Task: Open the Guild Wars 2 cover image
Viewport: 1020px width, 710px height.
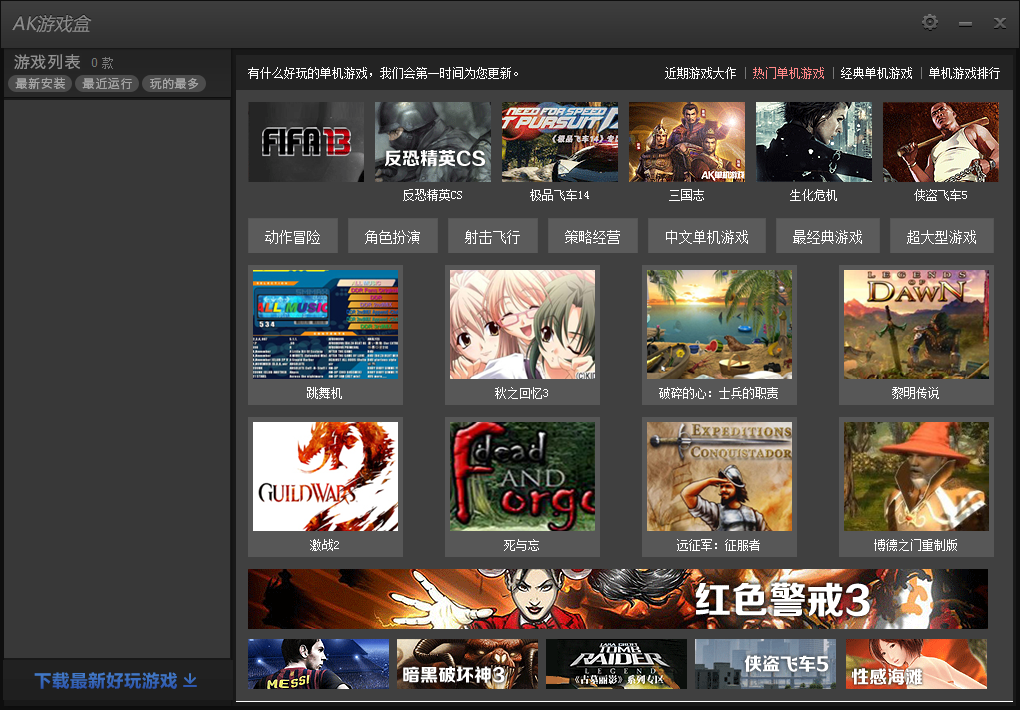Action: click(x=325, y=476)
